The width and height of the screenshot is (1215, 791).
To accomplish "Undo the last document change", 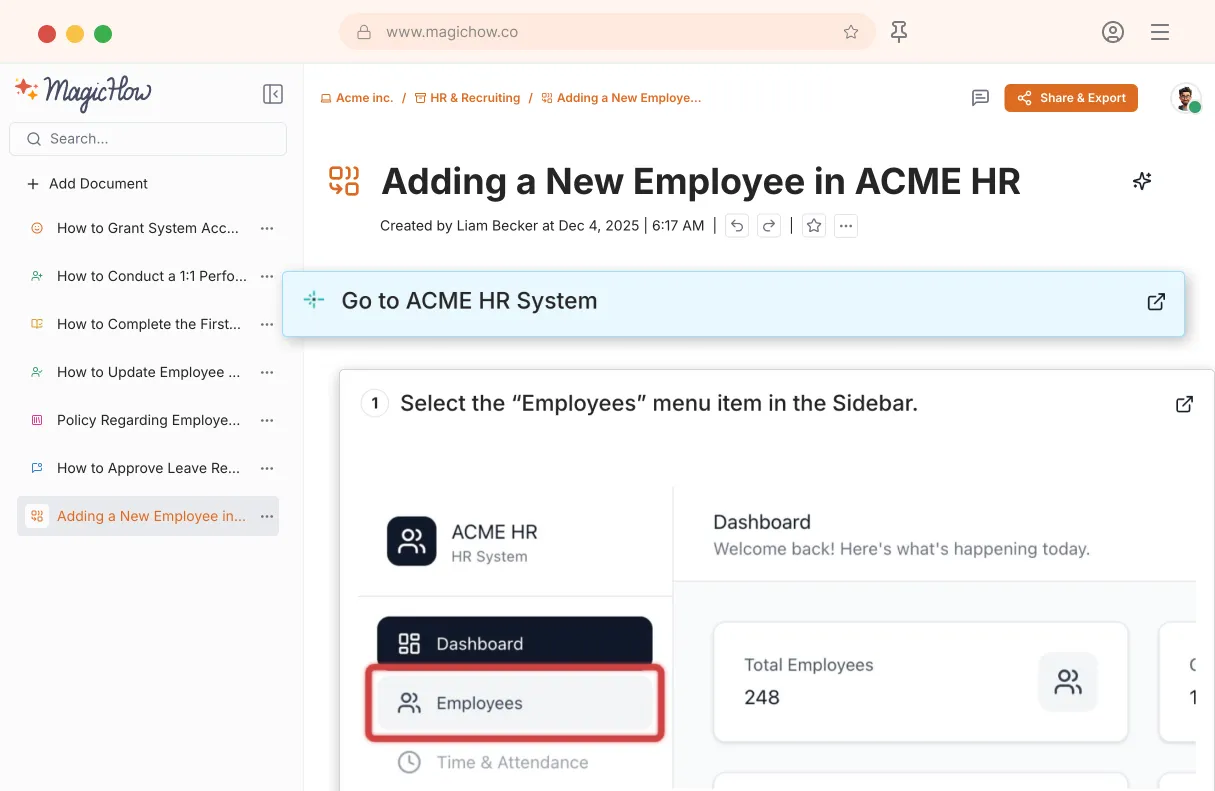I will (x=737, y=226).
